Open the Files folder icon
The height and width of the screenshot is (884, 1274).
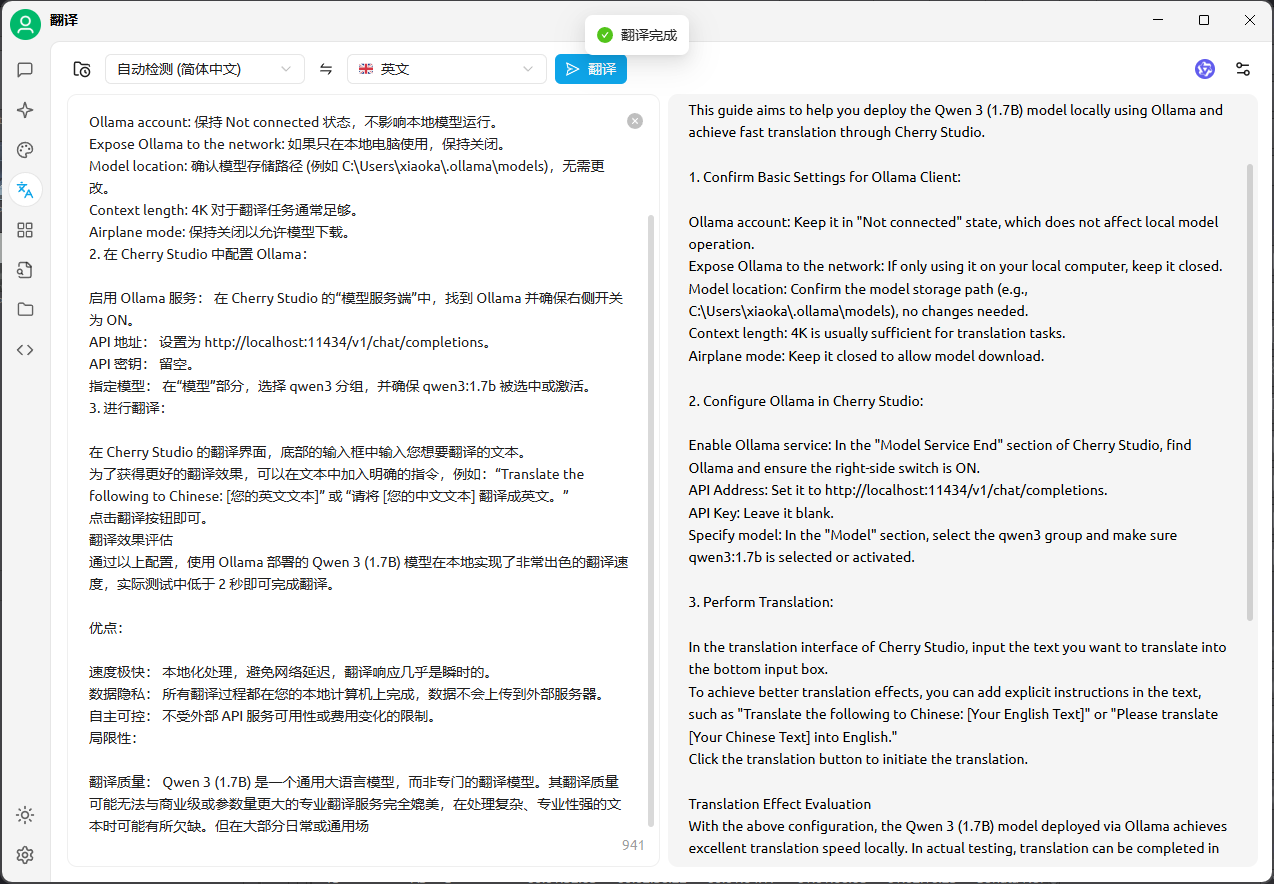tap(25, 309)
